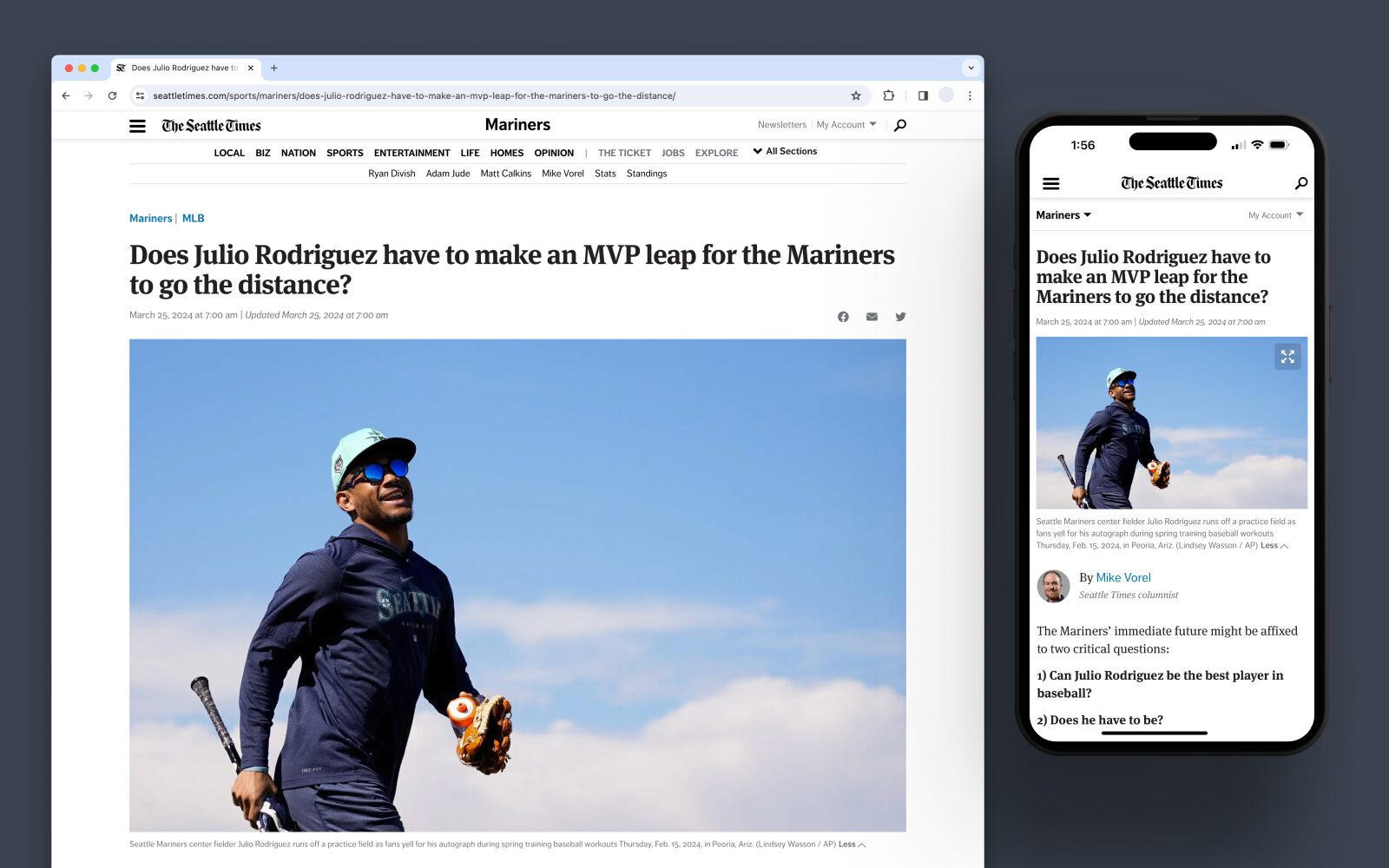This screenshot has width=1389, height=868.
Task: Expand All Sections in desktop nav
Action: [x=785, y=151]
